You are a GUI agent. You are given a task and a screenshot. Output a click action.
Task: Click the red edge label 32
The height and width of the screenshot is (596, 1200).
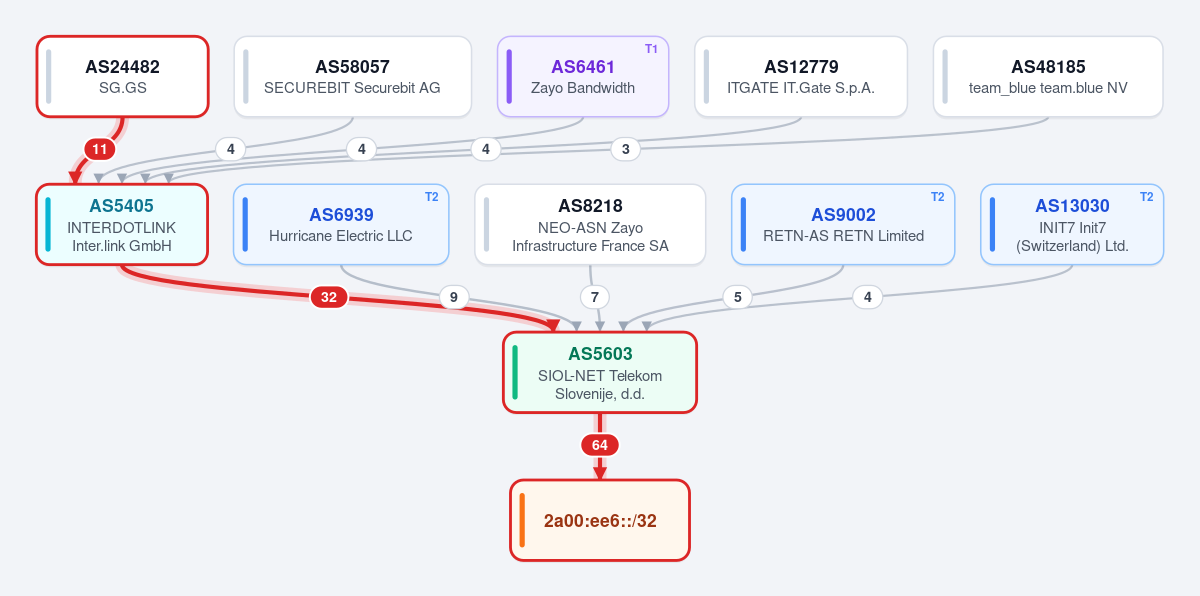pyautogui.click(x=328, y=297)
